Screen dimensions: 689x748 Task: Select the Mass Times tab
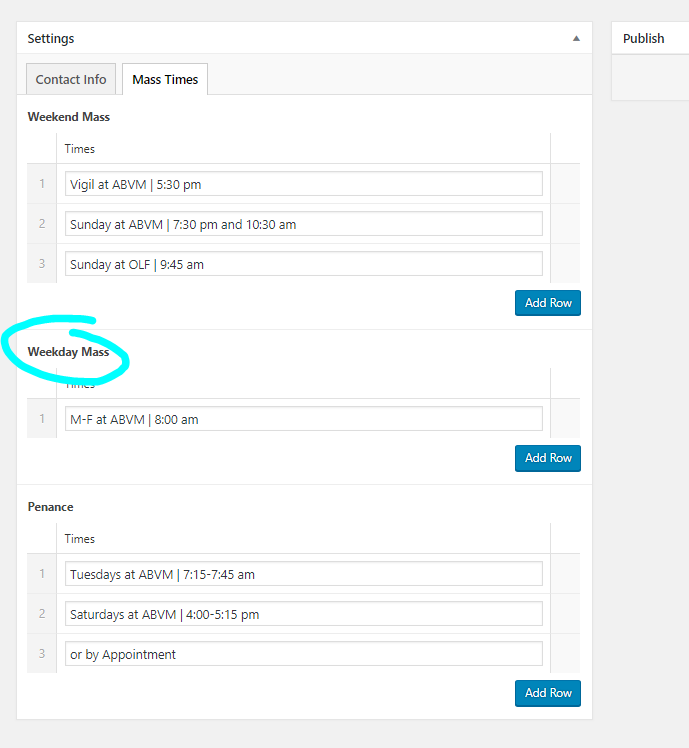tap(165, 79)
